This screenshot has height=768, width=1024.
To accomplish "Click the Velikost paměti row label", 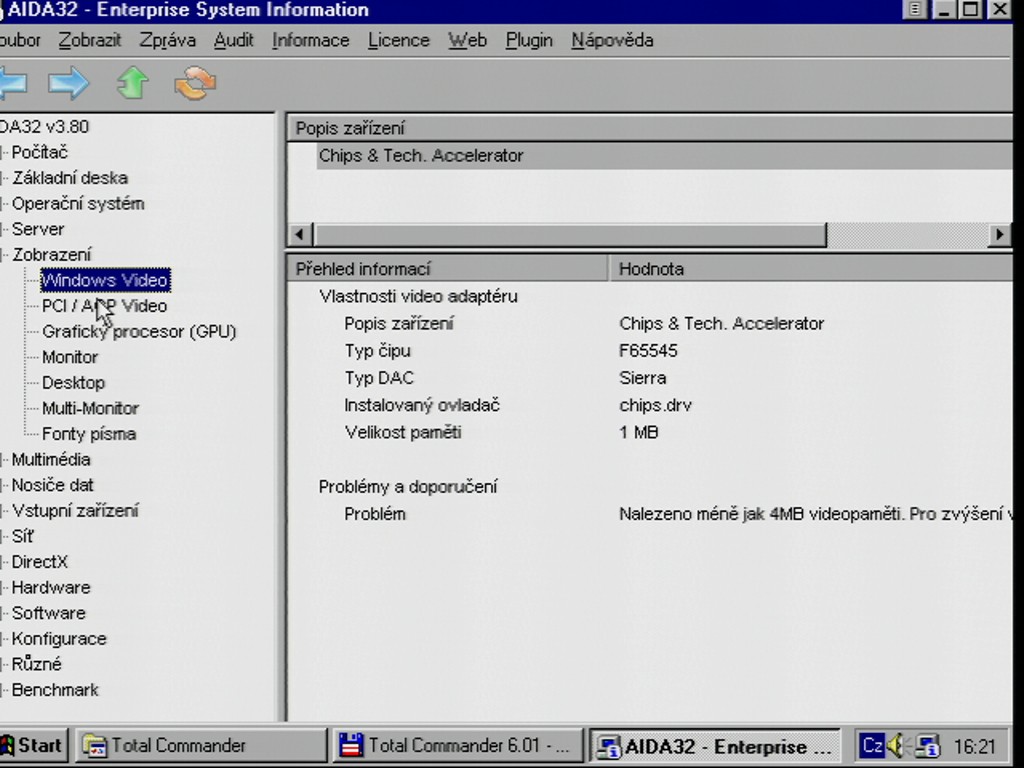I will click(x=403, y=432).
